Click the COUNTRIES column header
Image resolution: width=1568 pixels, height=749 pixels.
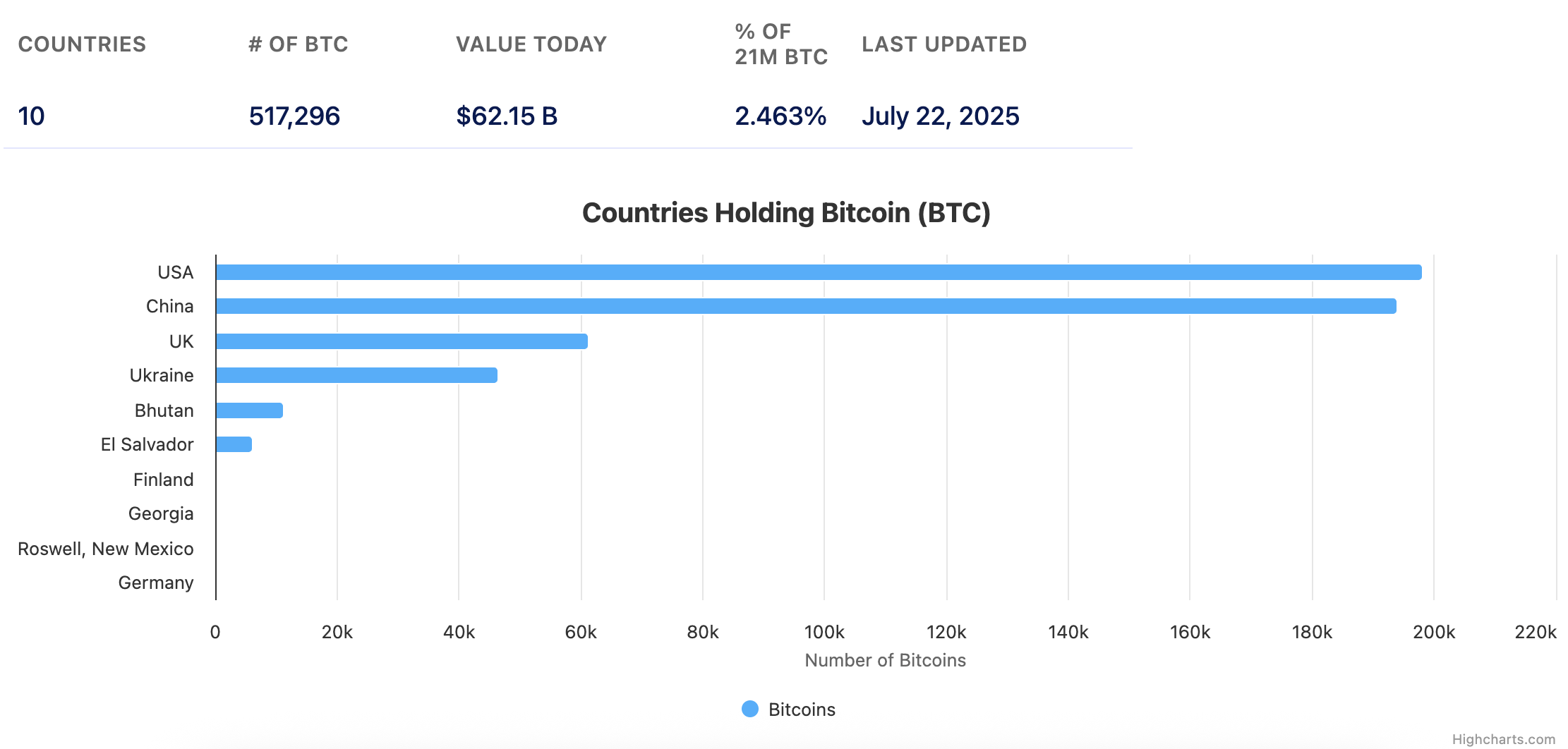coord(82,44)
